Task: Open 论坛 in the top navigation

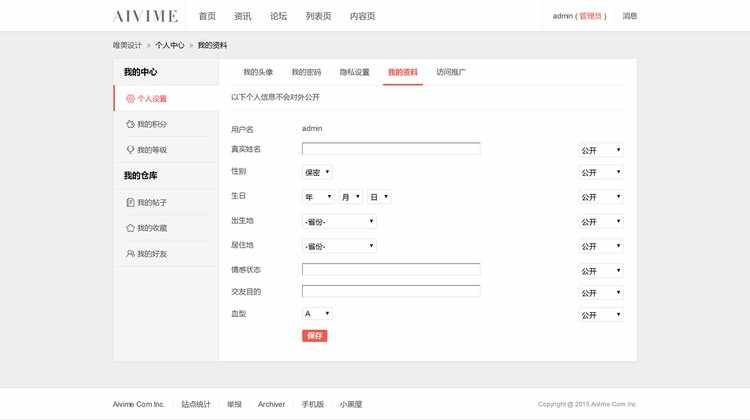Action: tap(278, 16)
